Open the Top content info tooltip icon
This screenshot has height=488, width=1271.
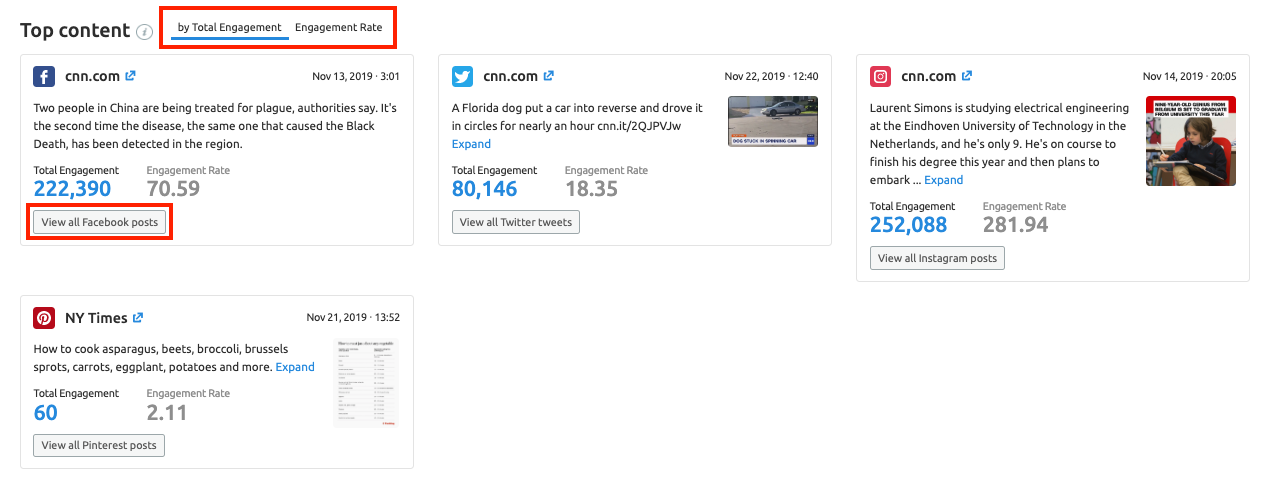tap(145, 32)
